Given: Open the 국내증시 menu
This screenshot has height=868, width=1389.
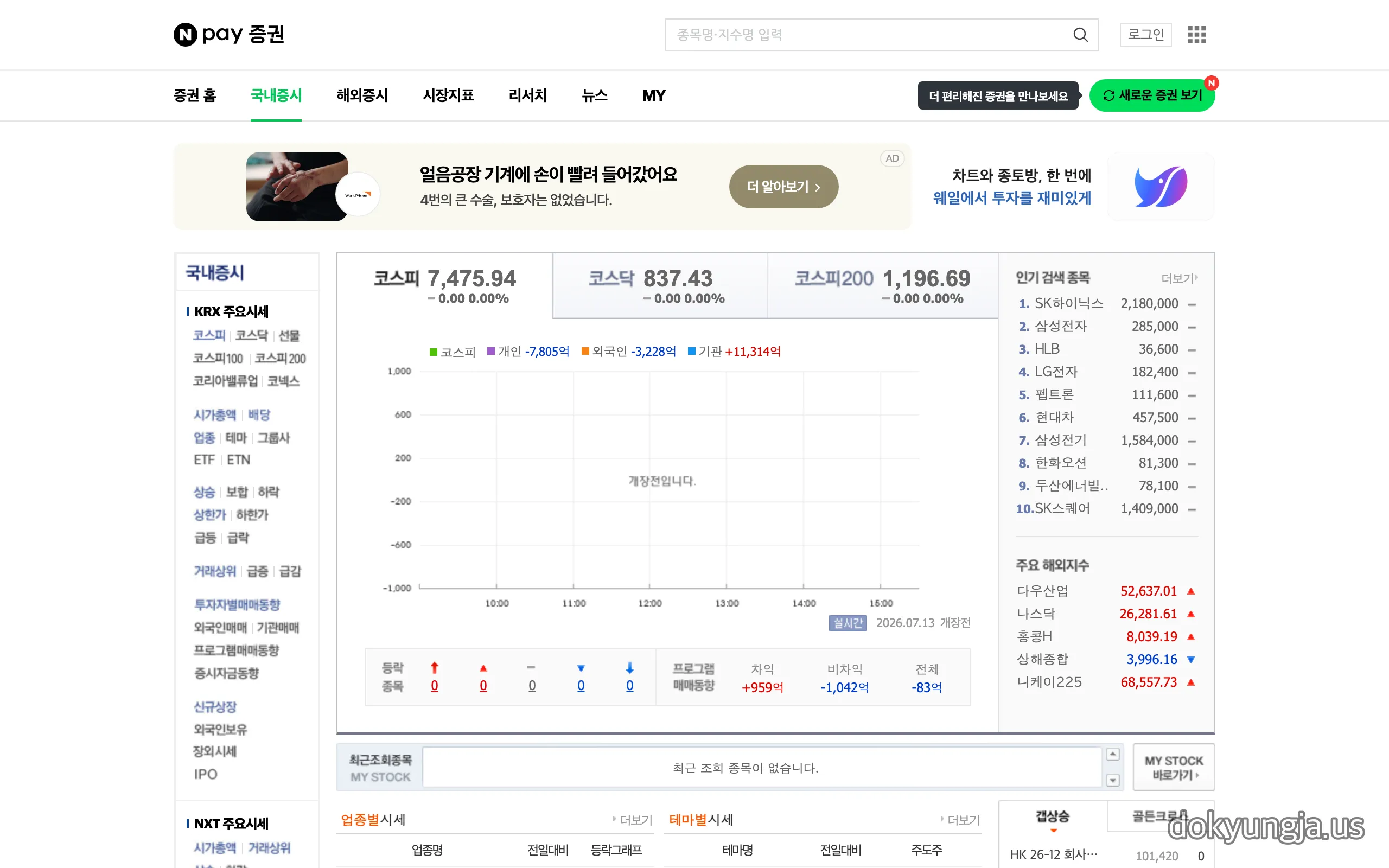Looking at the screenshot, I should 276,95.
